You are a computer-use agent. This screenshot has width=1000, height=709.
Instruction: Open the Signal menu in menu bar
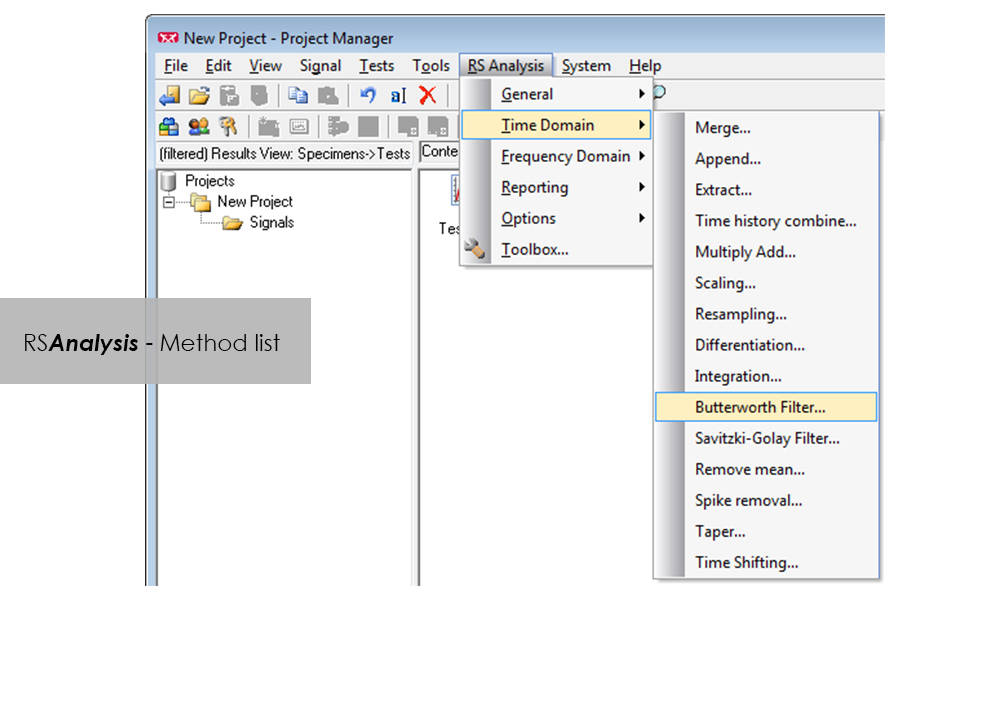(320, 66)
